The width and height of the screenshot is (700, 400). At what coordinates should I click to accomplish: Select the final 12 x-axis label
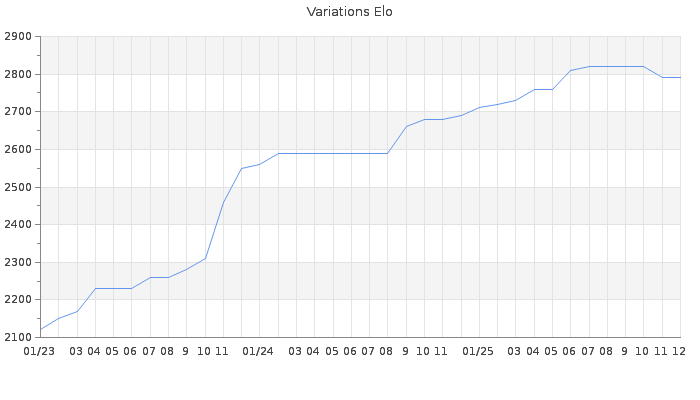(x=678, y=351)
